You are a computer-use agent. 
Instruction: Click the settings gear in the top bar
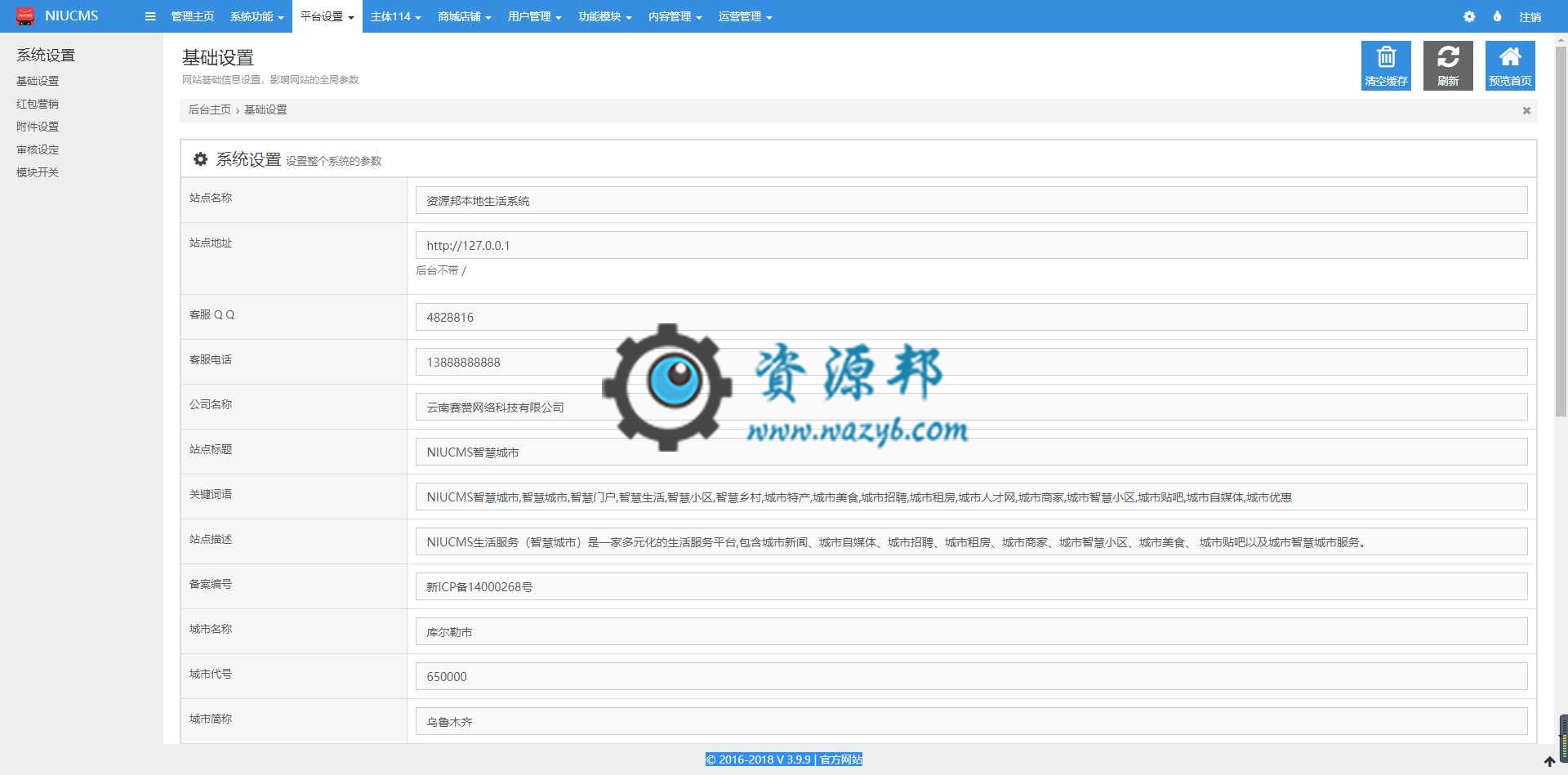(x=1469, y=16)
